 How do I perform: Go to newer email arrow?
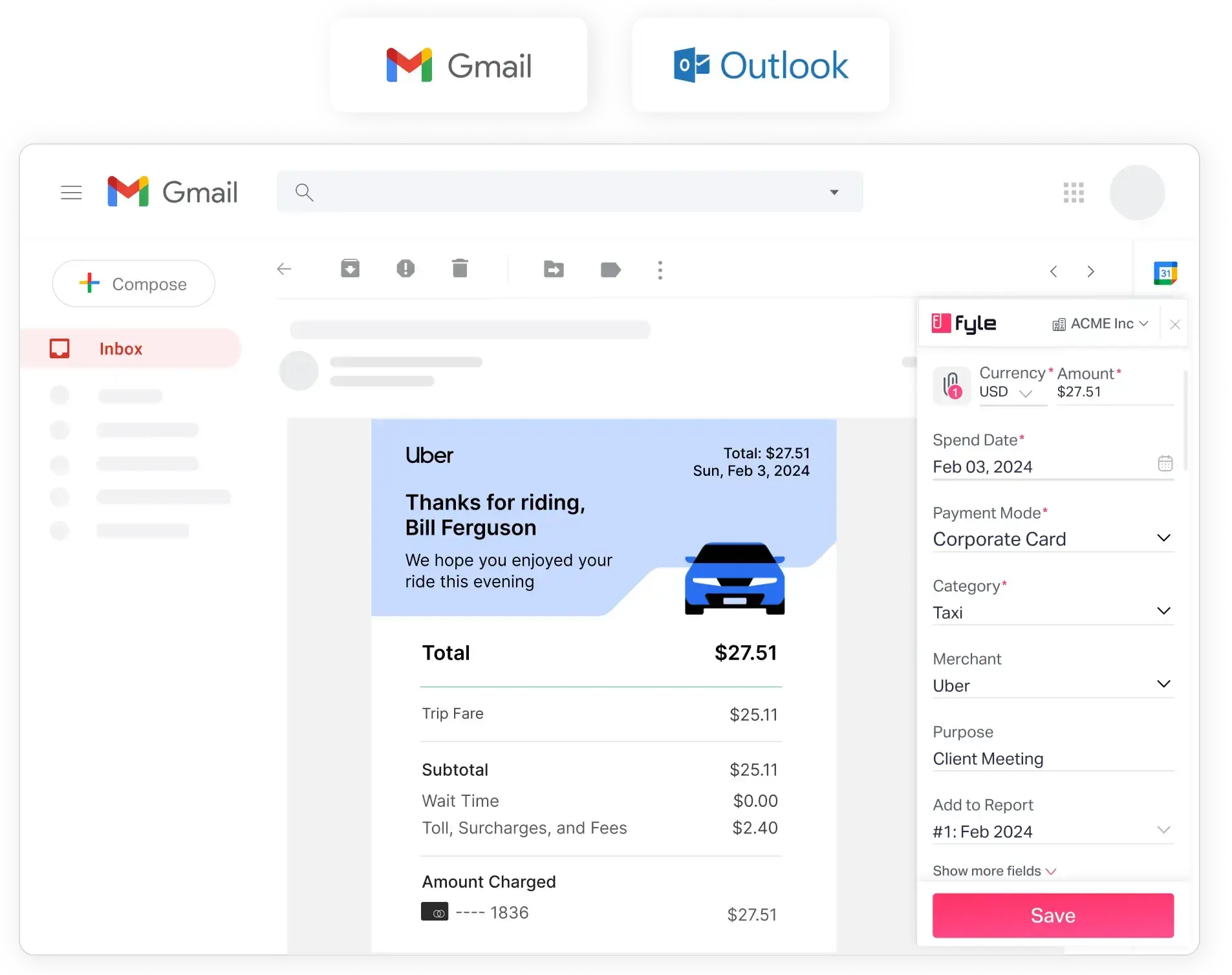[x=1054, y=272]
